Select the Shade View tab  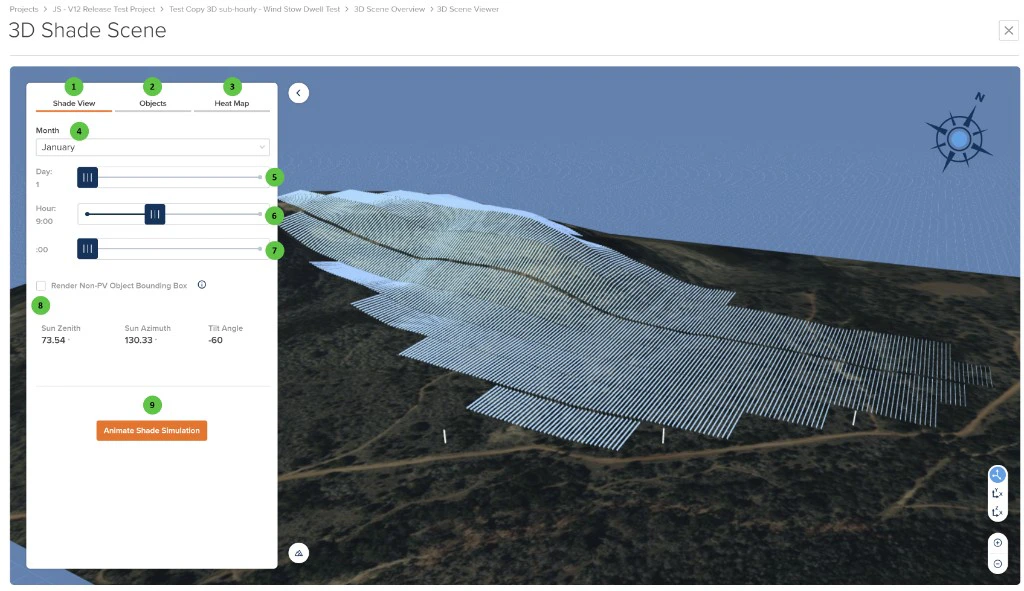coord(74,103)
